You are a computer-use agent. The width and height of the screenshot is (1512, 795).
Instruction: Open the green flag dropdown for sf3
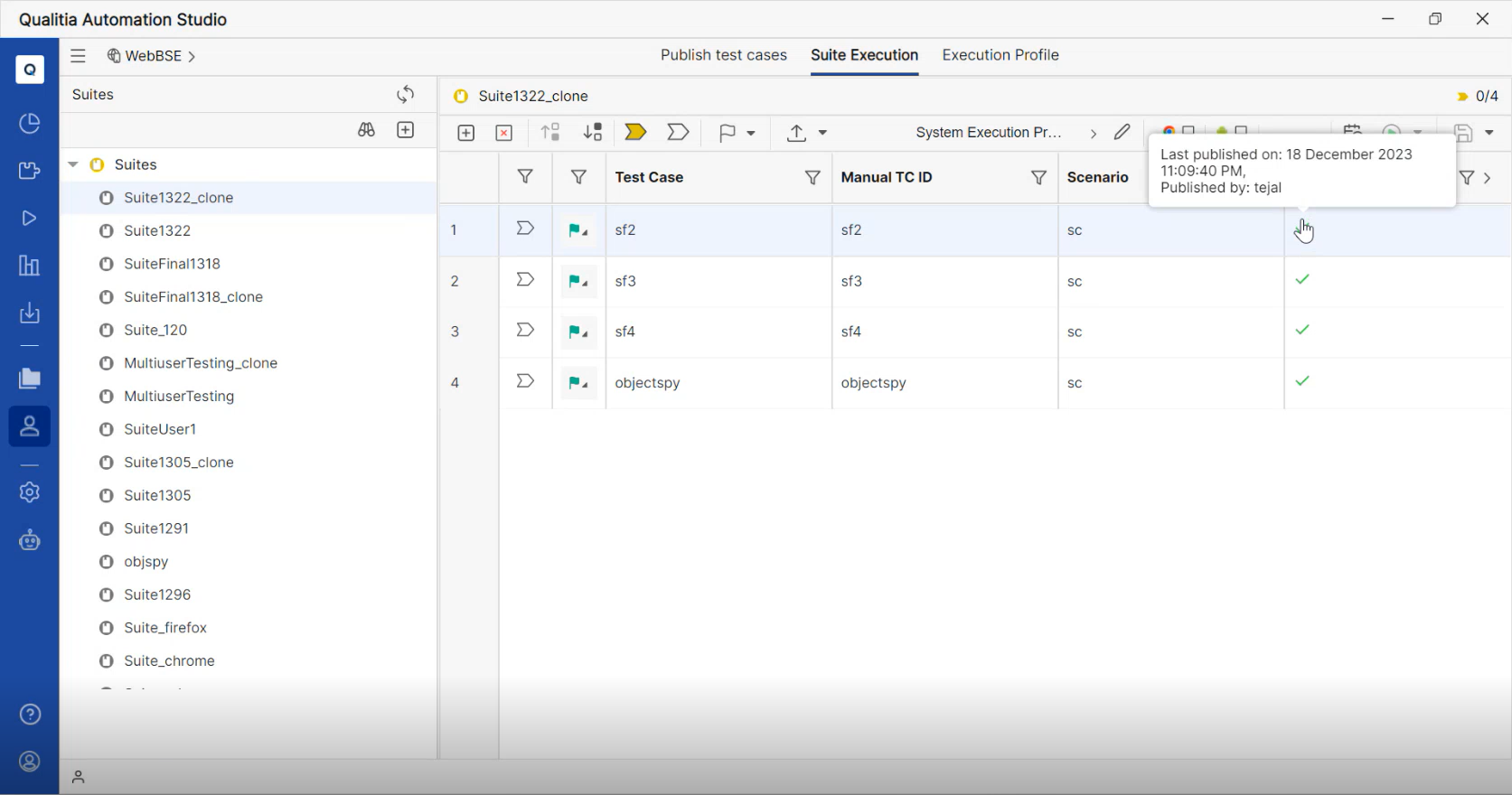click(578, 281)
